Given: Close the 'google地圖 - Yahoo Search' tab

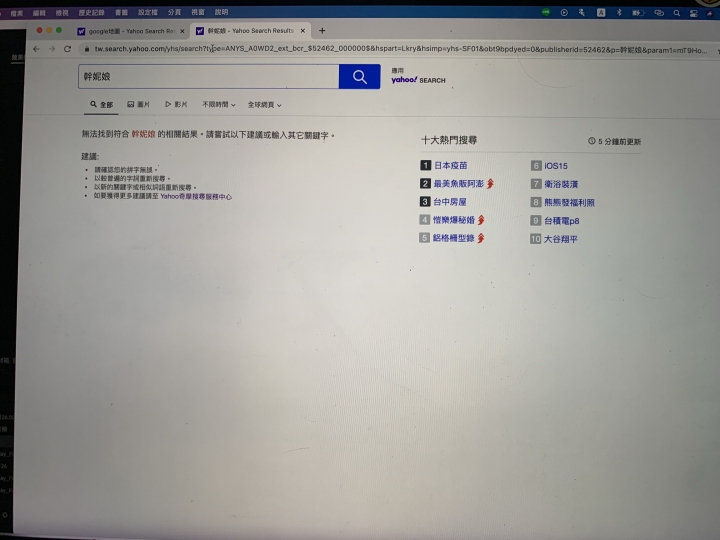Looking at the screenshot, I should (x=182, y=31).
